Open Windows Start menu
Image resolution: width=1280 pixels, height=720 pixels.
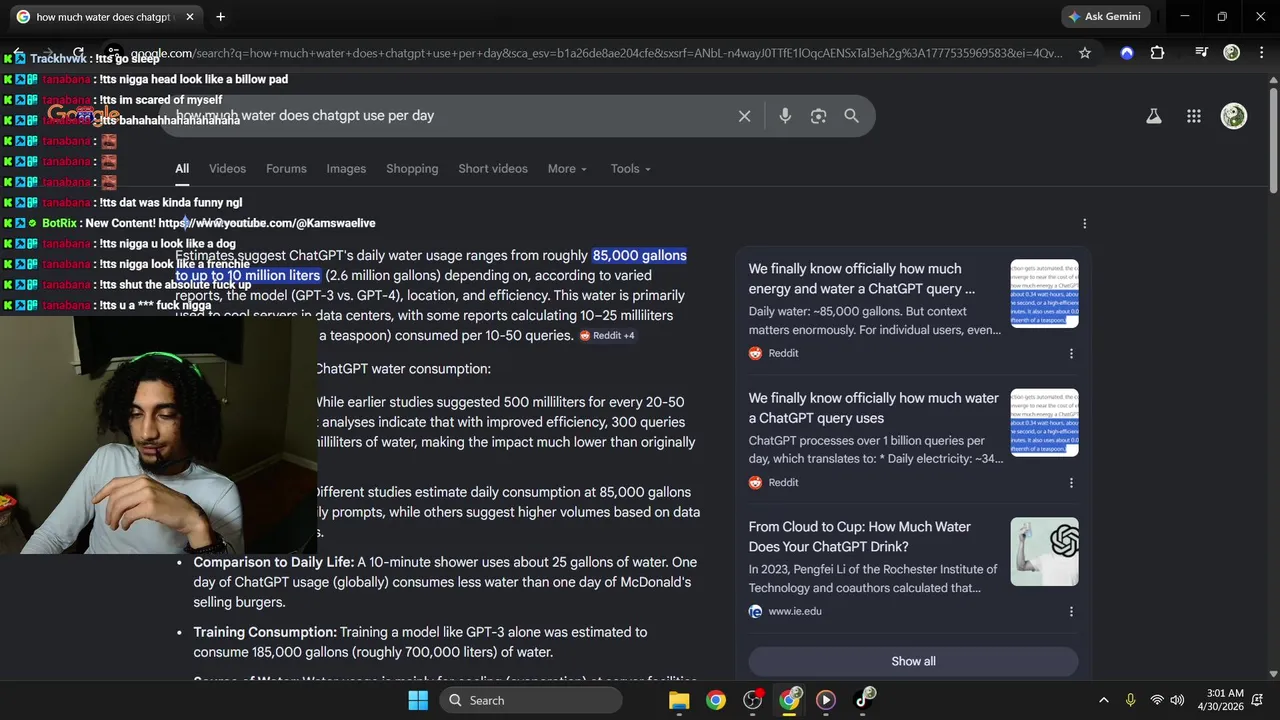point(418,700)
